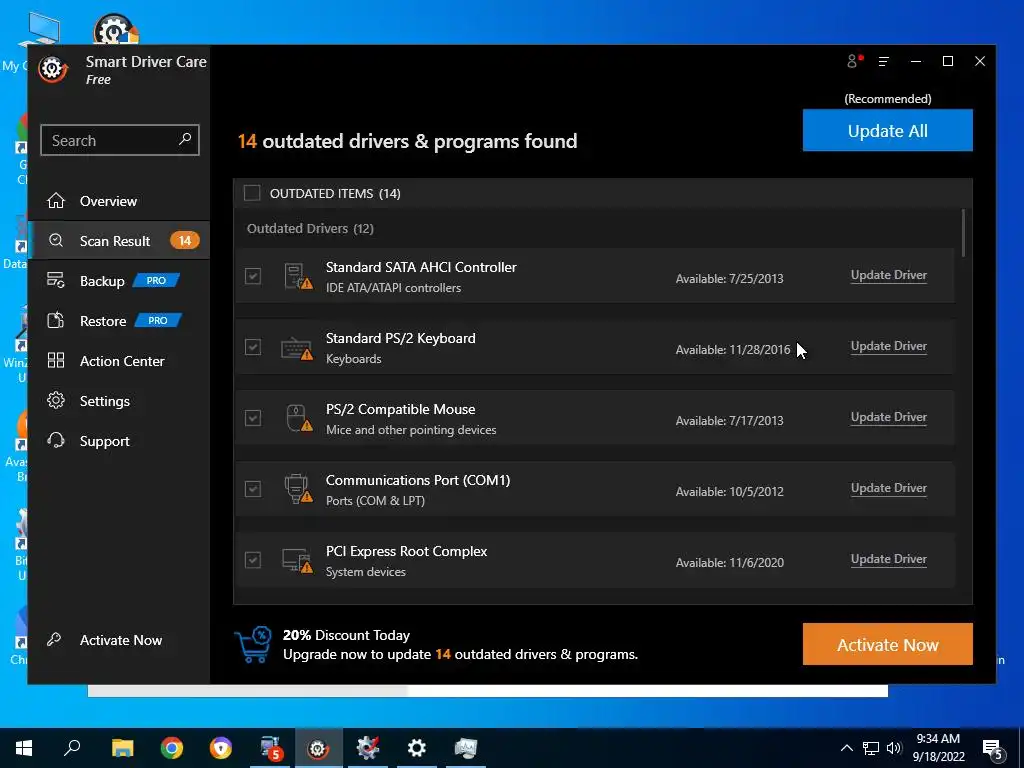Click the orange Activate Now button
This screenshot has height=768, width=1024.
click(x=888, y=645)
